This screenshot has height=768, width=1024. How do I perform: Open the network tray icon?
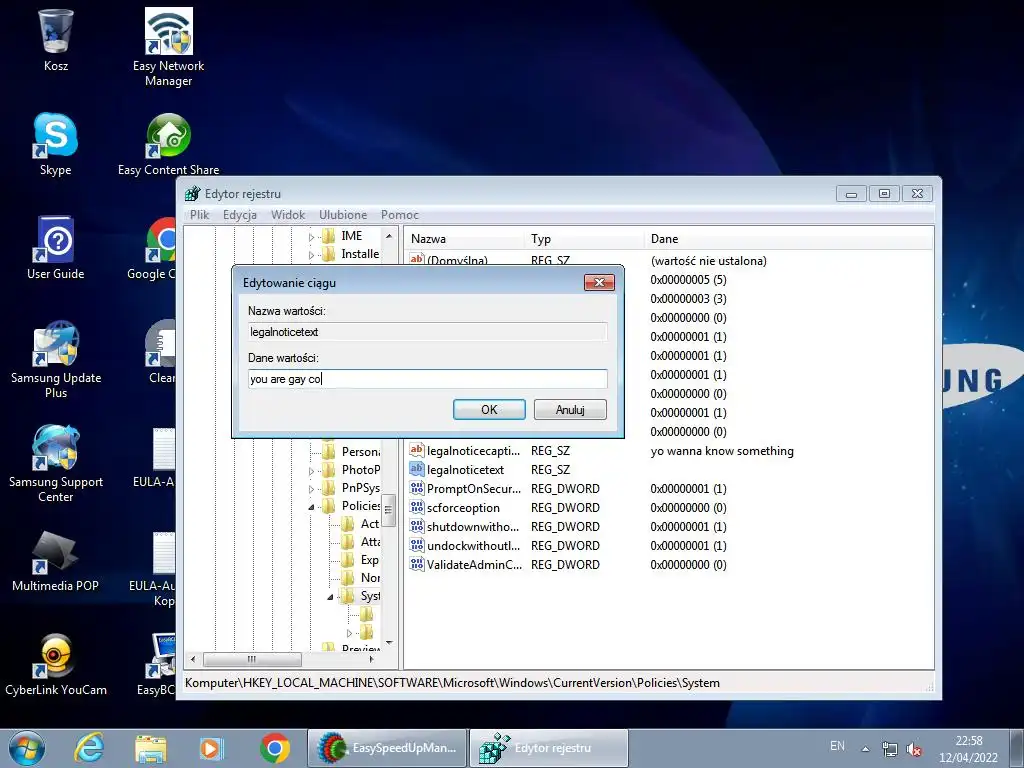(889, 748)
